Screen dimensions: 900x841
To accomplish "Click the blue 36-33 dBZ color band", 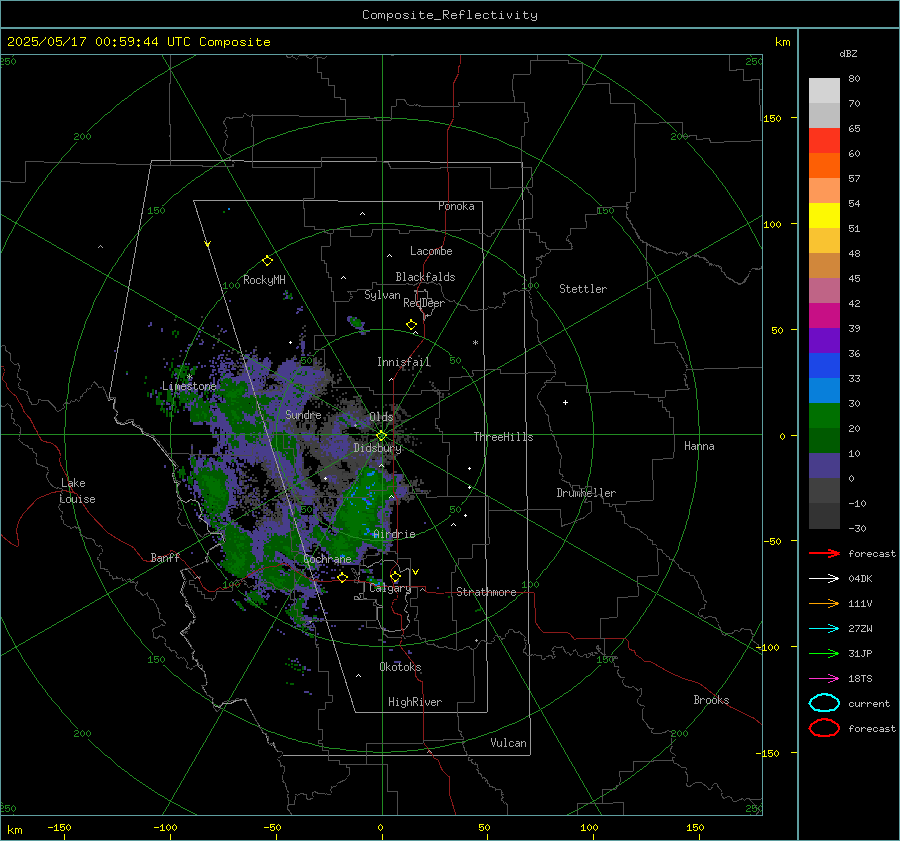I will (x=824, y=366).
